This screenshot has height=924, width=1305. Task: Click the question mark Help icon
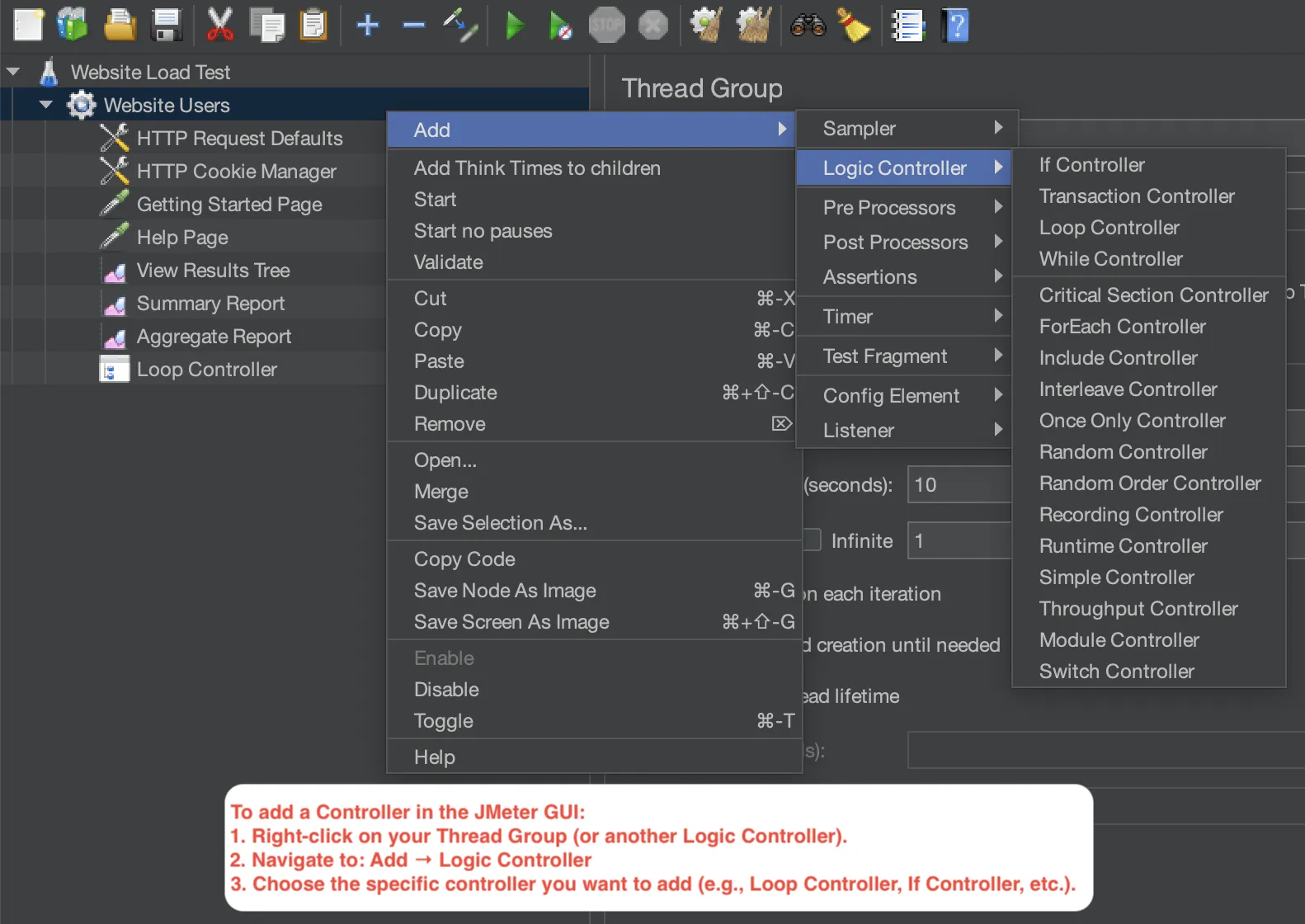click(955, 26)
